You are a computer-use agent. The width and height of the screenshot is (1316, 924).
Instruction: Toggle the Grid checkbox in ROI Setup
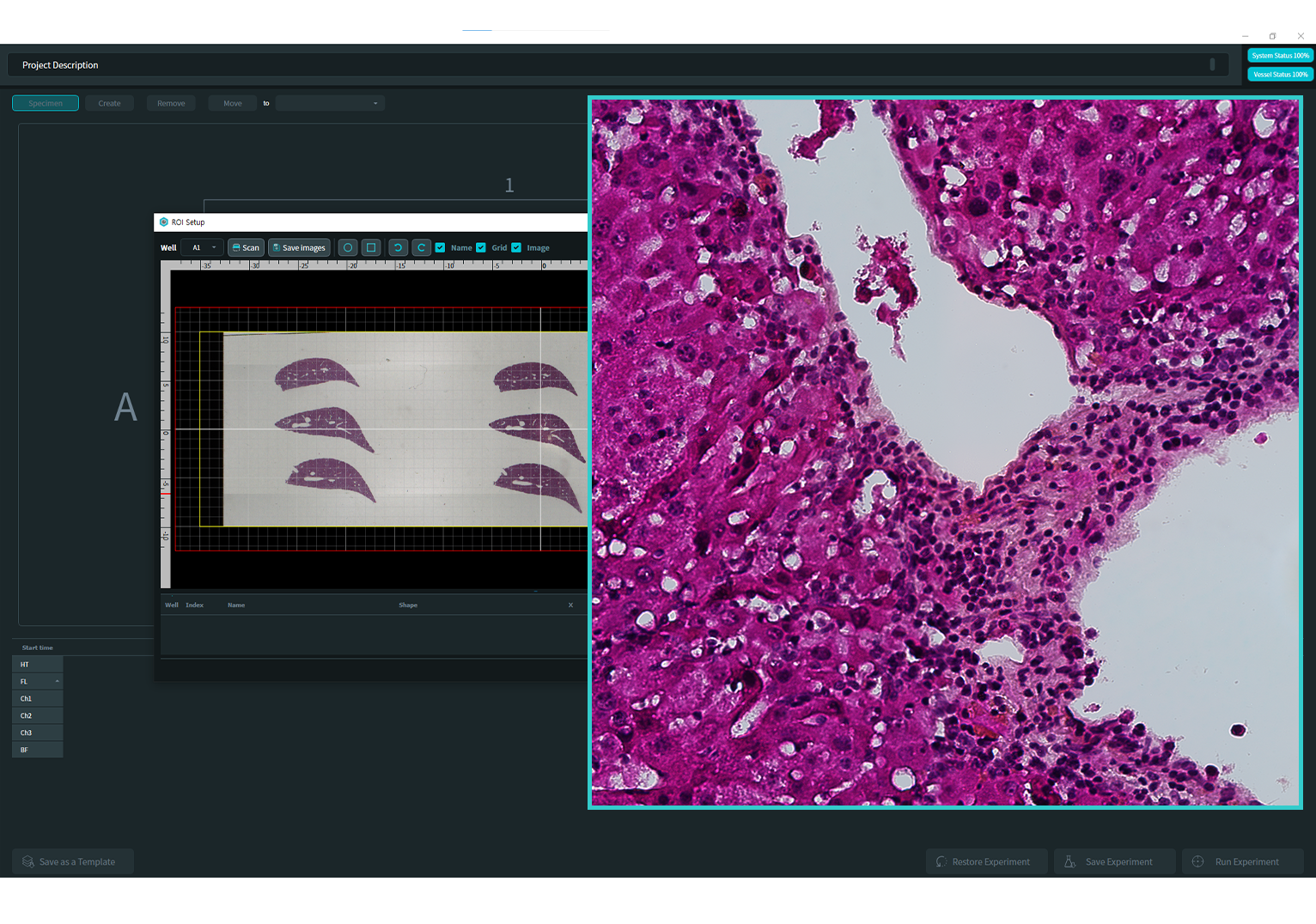481,247
